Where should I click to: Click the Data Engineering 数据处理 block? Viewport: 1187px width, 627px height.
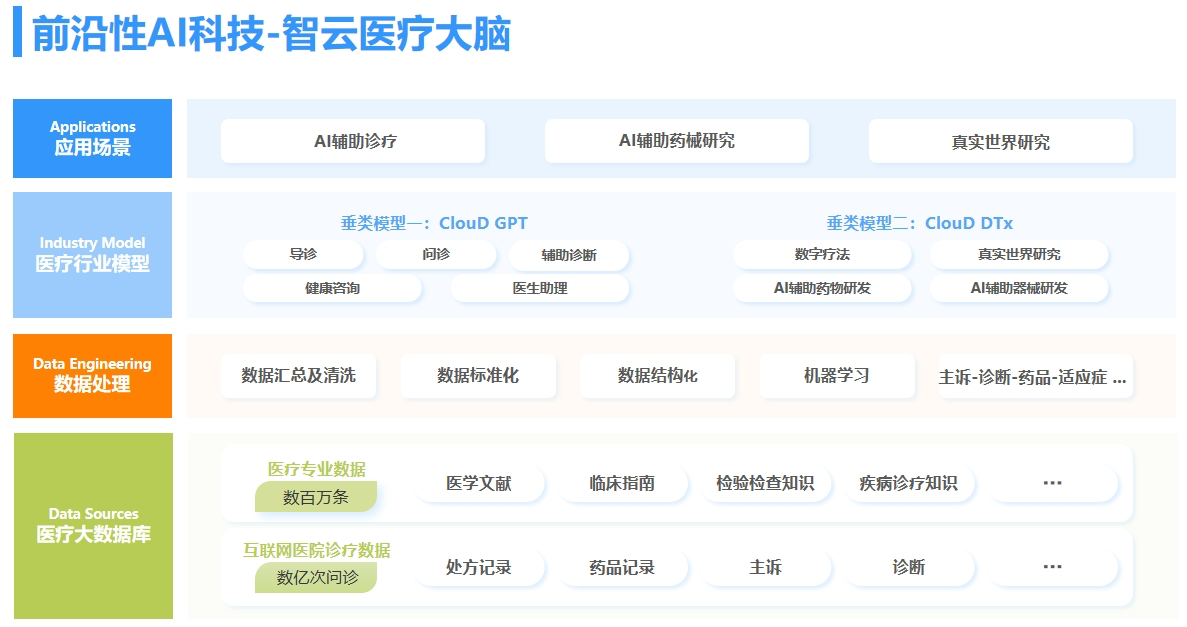[92, 376]
